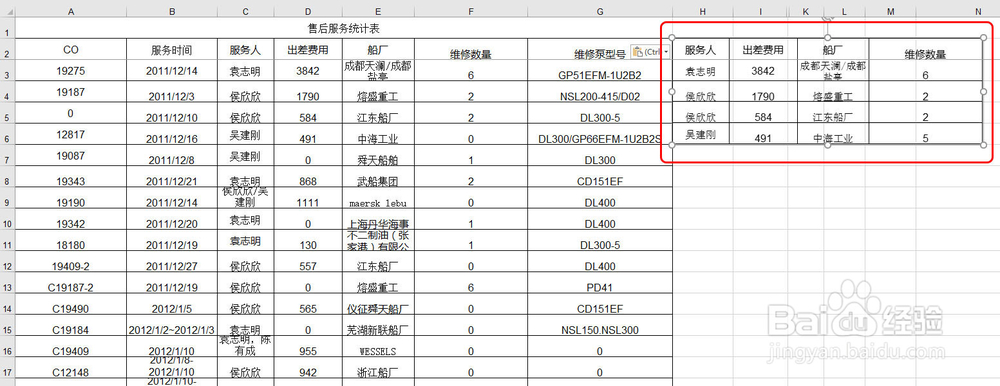The image size is (1000, 386).
Task: Click the date cell 2011/12/3
Action: pyautogui.click(x=172, y=92)
